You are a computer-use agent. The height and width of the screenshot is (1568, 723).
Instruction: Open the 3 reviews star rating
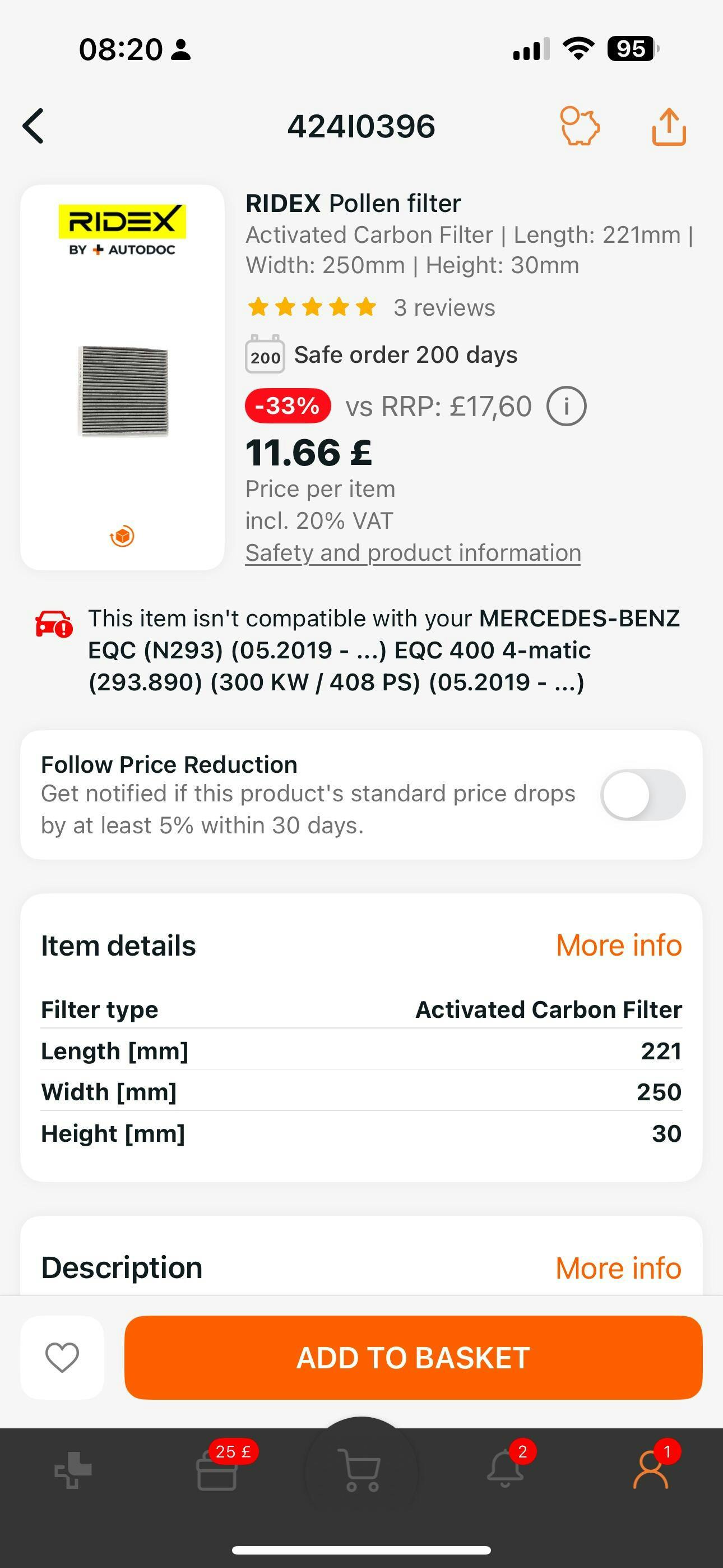tap(371, 307)
